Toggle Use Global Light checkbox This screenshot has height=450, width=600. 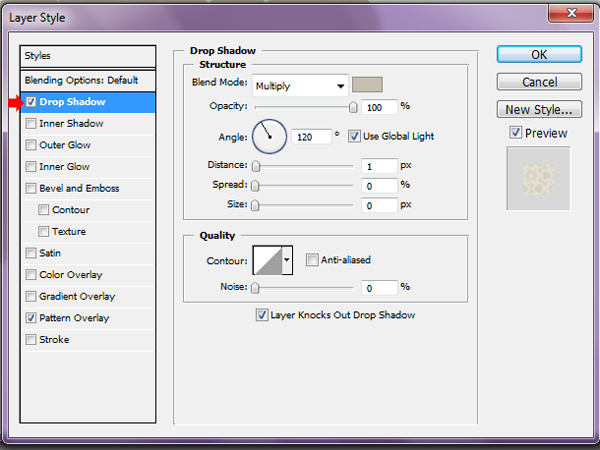(x=354, y=136)
